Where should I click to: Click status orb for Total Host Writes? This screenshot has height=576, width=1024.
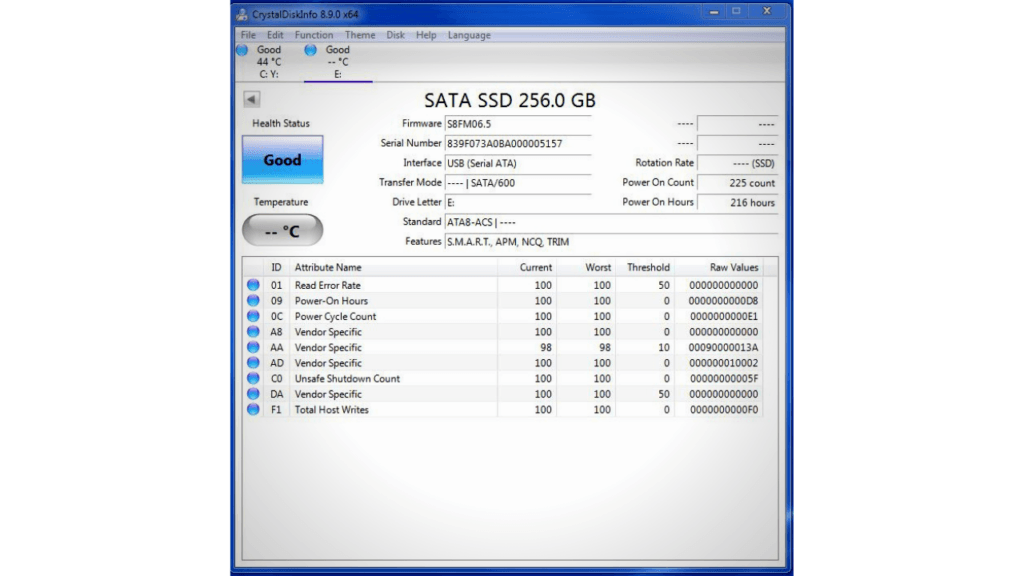[253, 410]
